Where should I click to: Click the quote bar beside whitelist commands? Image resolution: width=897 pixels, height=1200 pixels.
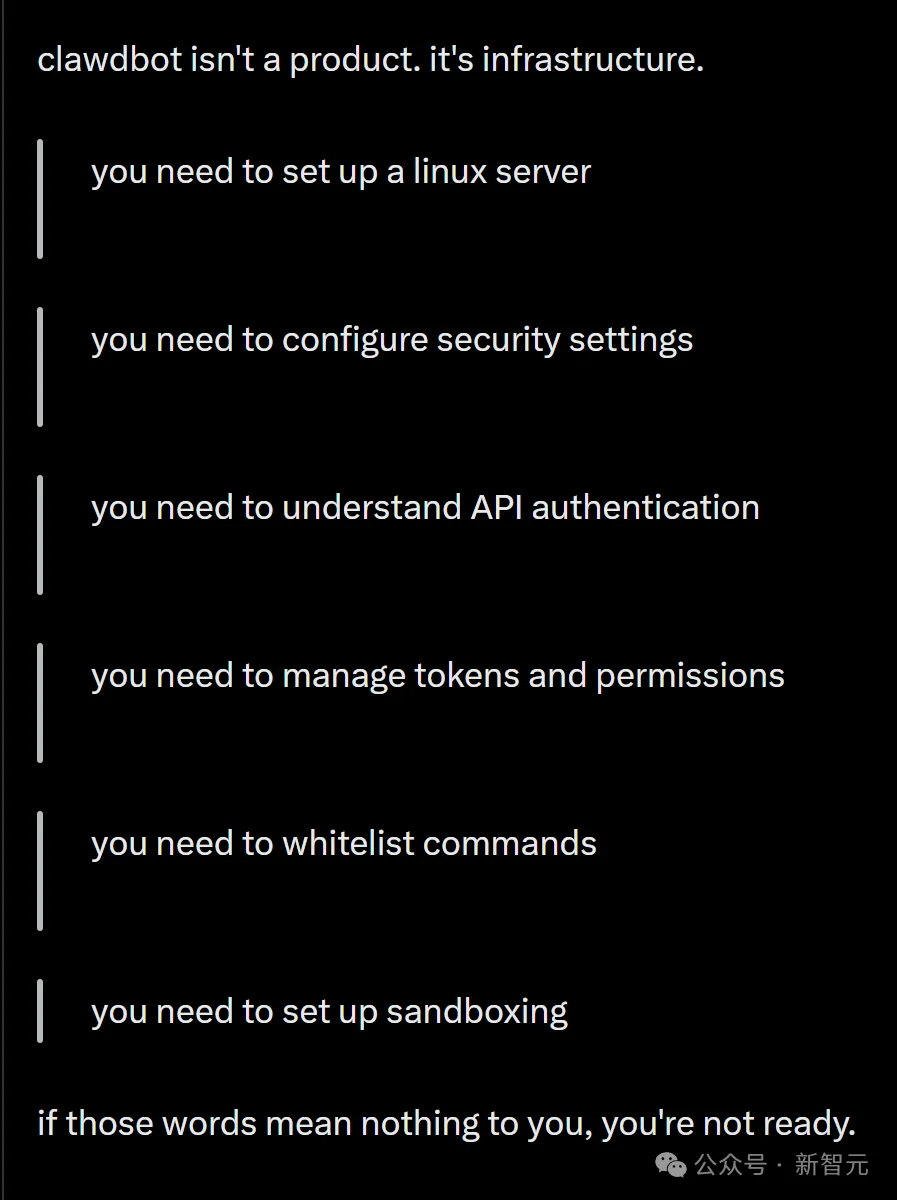[40, 871]
